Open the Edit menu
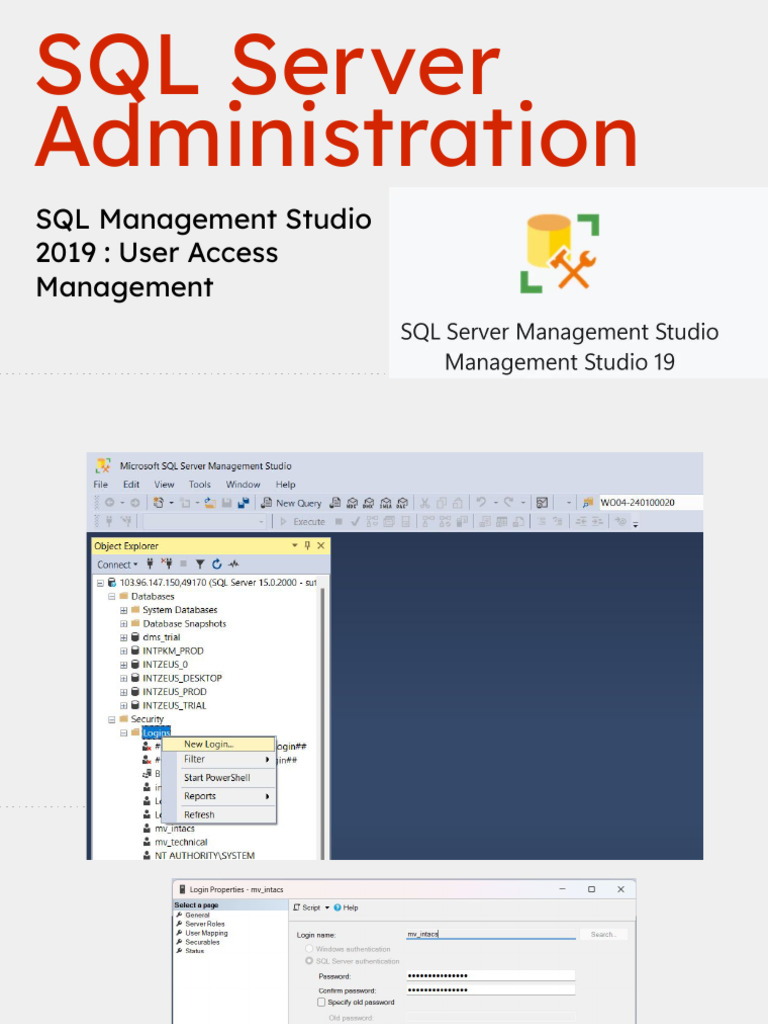The height and width of the screenshot is (1024, 768). [x=131, y=485]
